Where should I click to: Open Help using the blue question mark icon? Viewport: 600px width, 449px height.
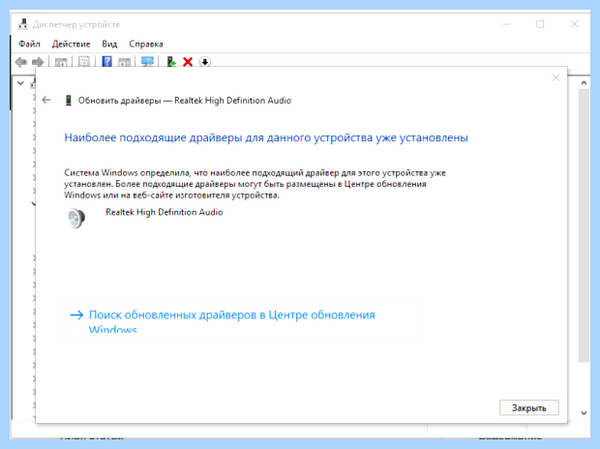pyautogui.click(x=107, y=61)
